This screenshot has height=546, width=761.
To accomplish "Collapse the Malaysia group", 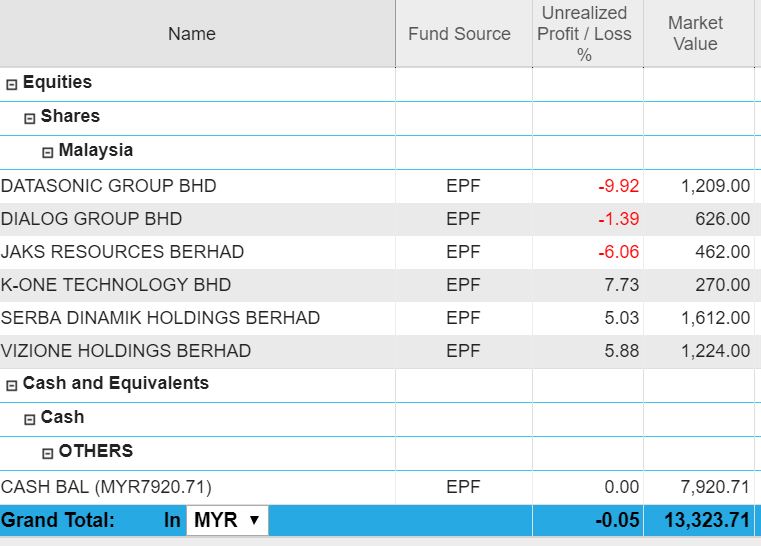I will tap(48, 152).
